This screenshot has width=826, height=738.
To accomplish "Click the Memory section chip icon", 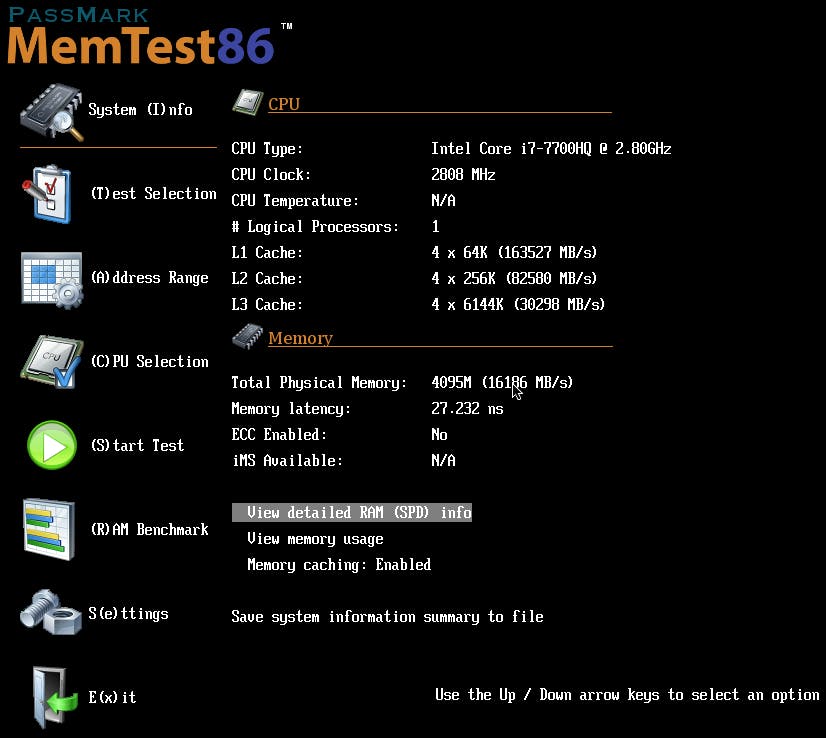I will (x=247, y=337).
